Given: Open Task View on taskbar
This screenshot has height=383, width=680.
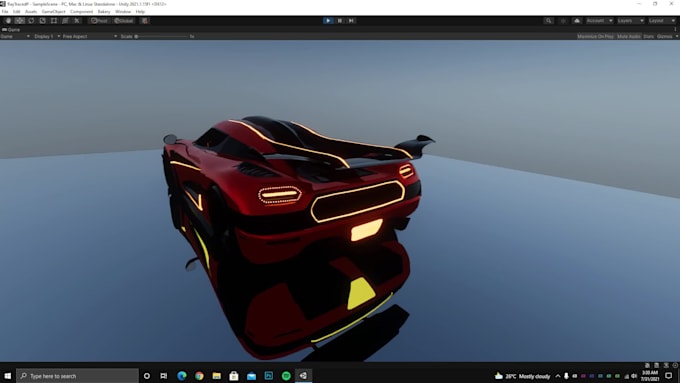Looking at the screenshot, I should (163, 376).
